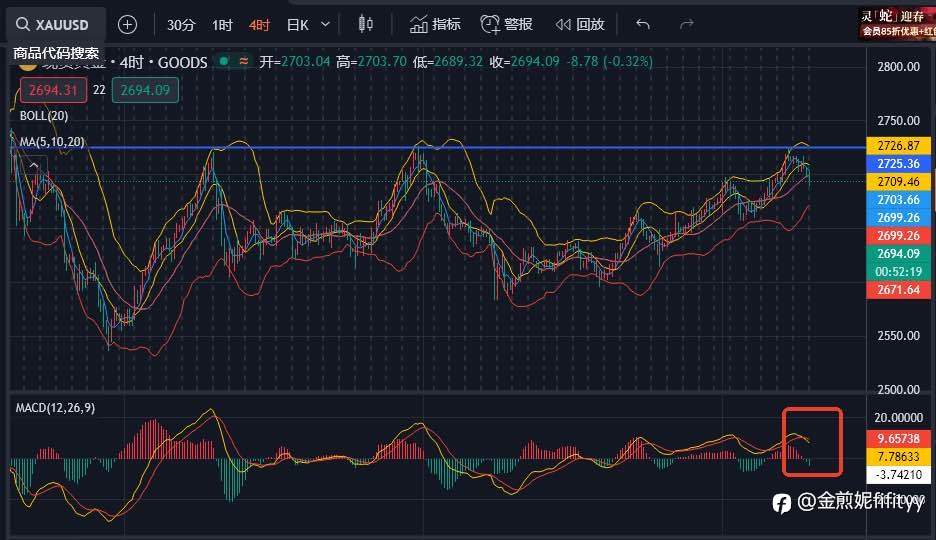Select the BOLL(20) indicator label

tap(44, 116)
